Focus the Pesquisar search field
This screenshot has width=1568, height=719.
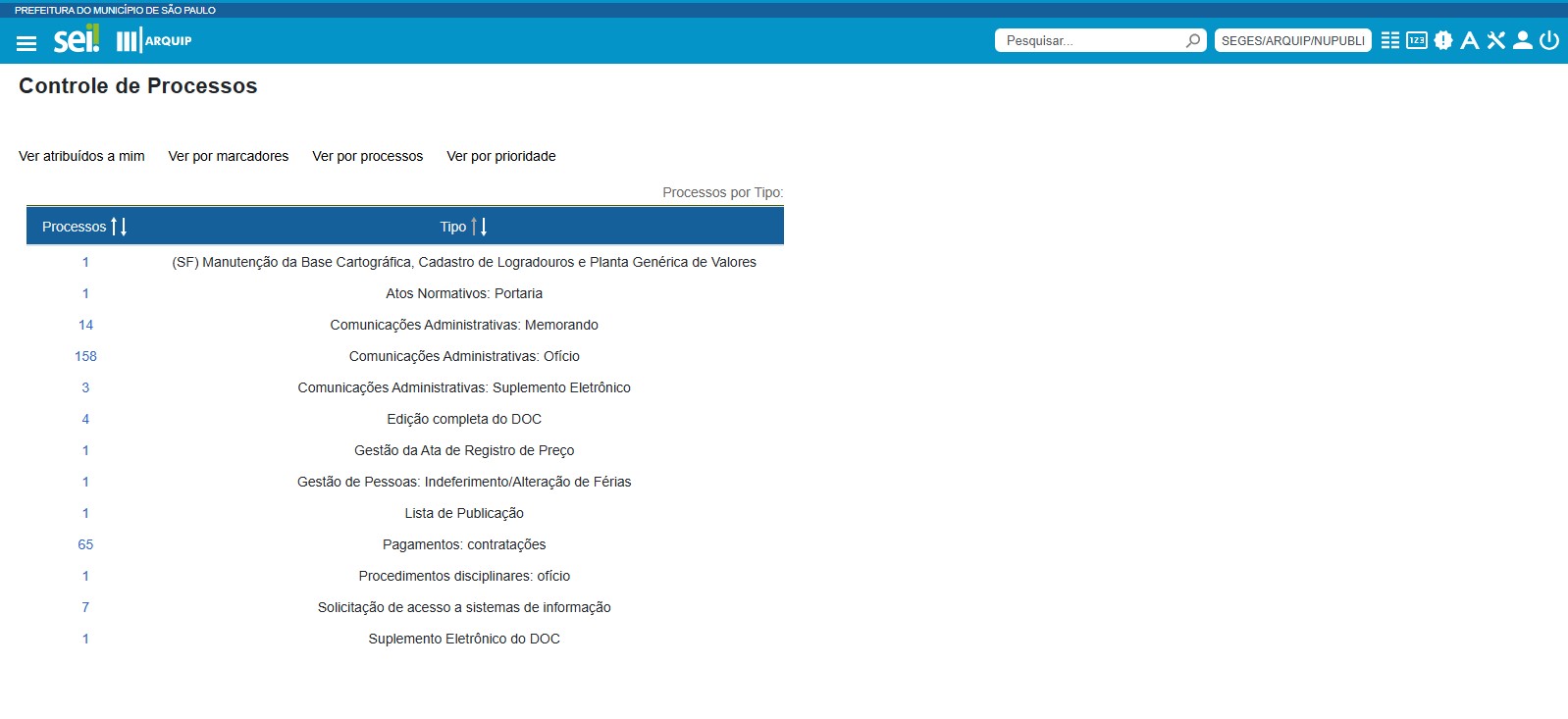pos(1089,40)
